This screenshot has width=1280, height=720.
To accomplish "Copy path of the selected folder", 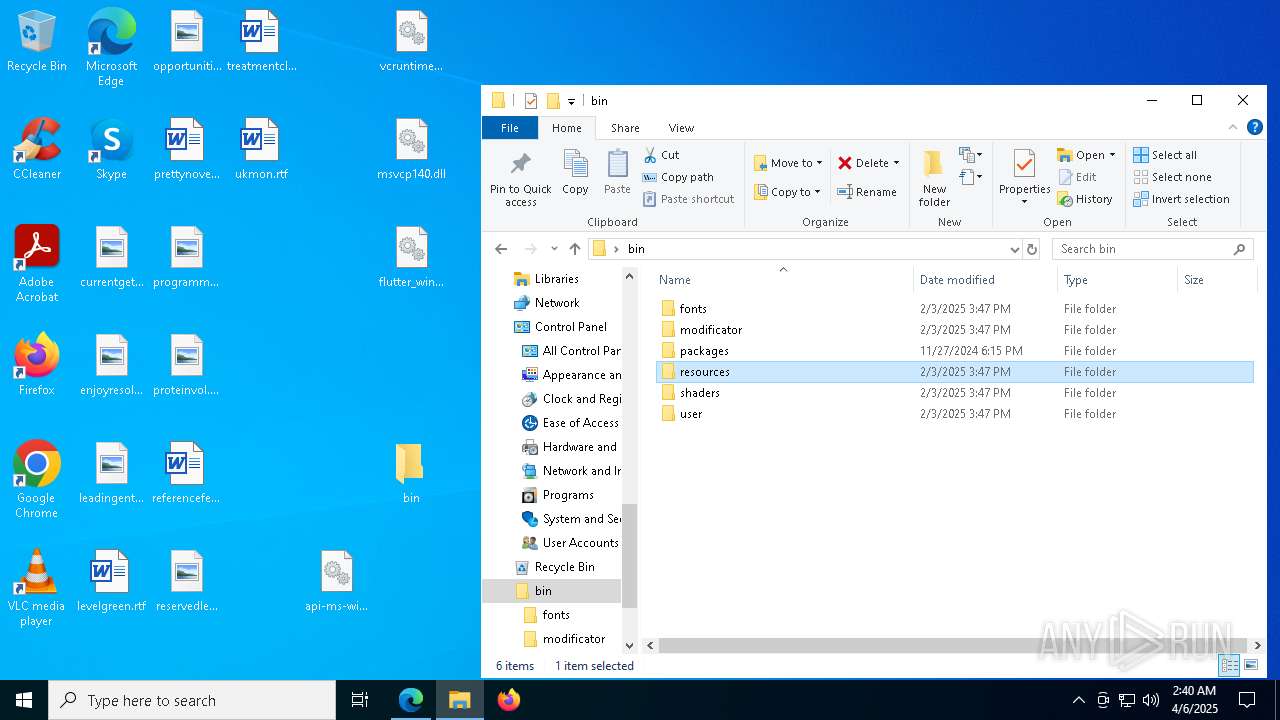I will click(677, 177).
